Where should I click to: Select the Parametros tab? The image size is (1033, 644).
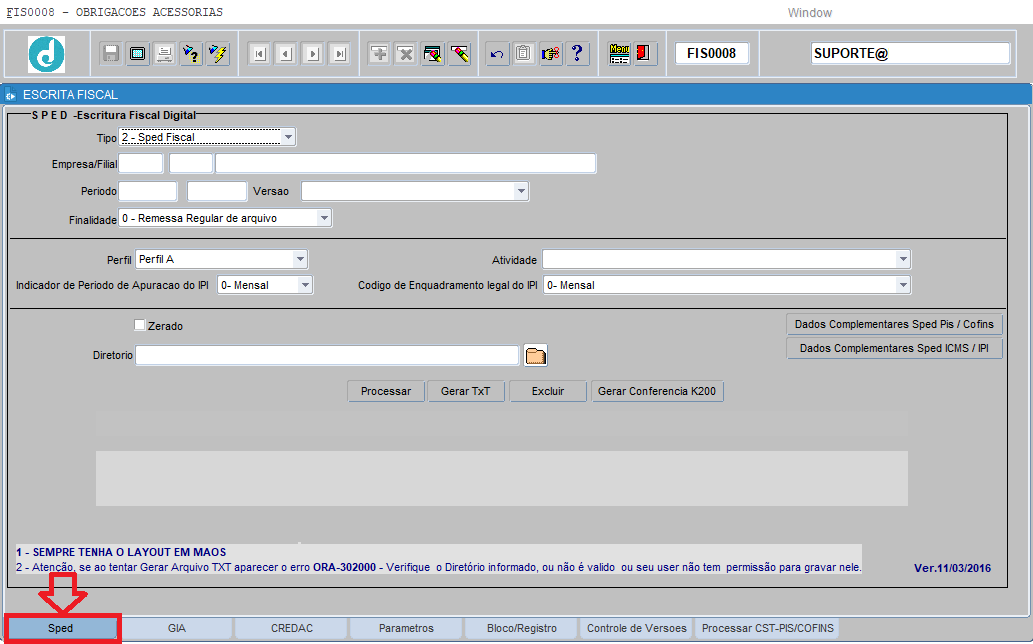click(406, 628)
